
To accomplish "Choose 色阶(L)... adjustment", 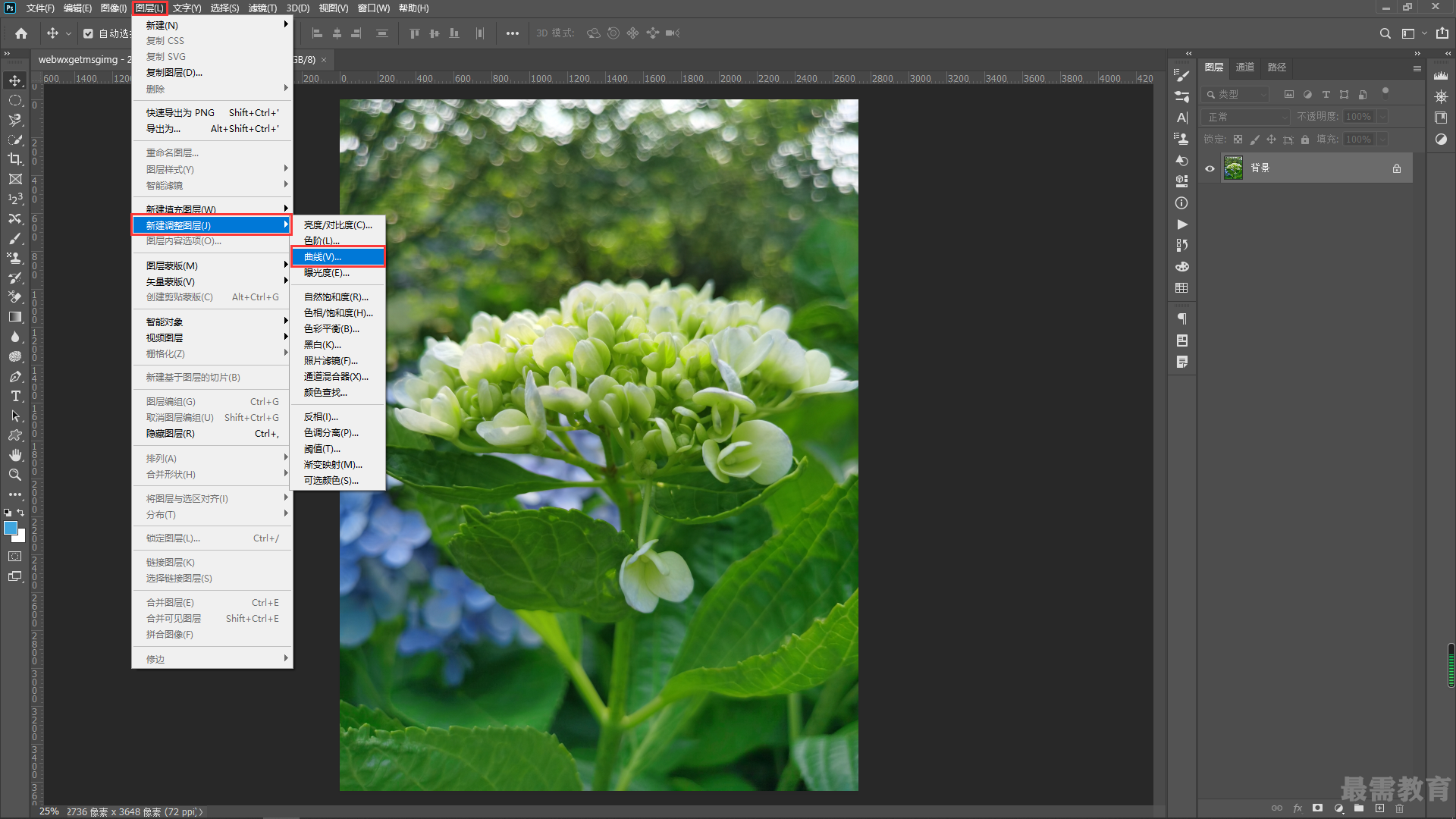I will tap(338, 240).
